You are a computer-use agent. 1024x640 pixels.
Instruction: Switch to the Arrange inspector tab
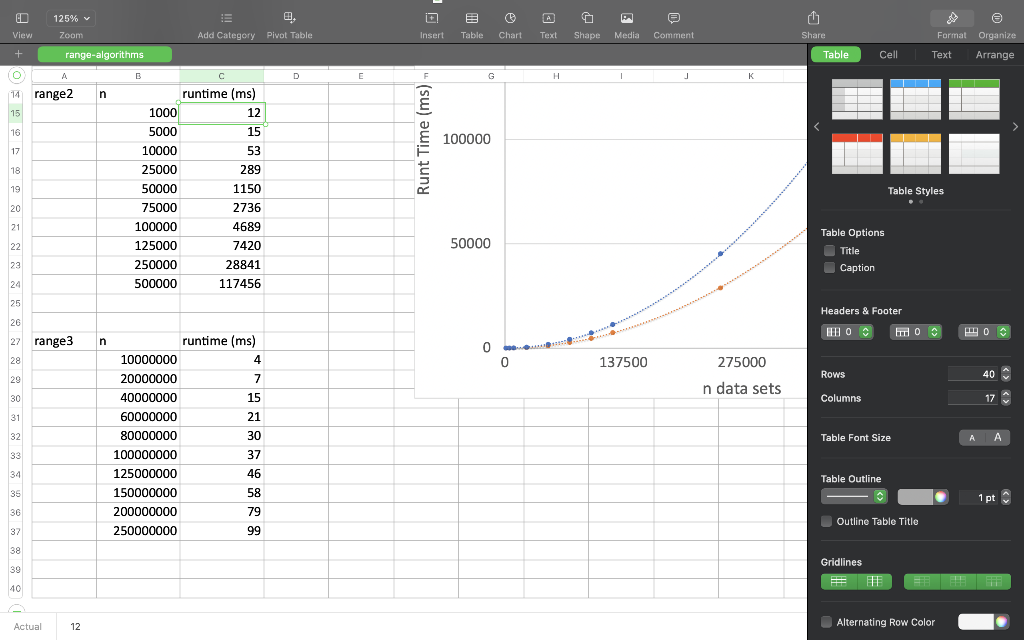click(995, 55)
